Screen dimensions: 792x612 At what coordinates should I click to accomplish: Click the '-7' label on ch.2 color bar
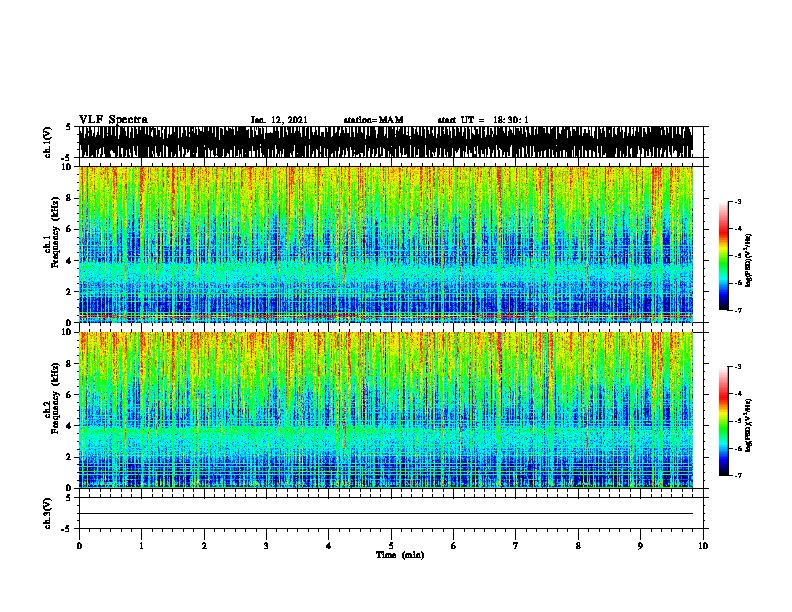coord(737,476)
